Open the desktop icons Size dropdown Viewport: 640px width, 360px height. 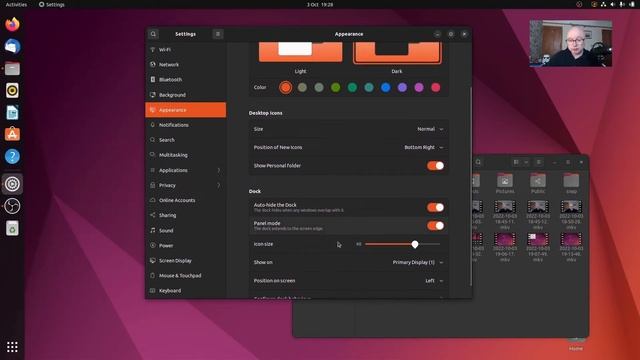click(x=430, y=129)
